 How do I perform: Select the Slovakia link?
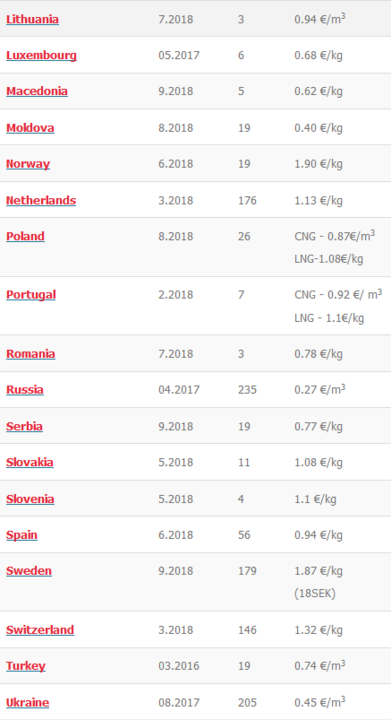tap(29, 462)
